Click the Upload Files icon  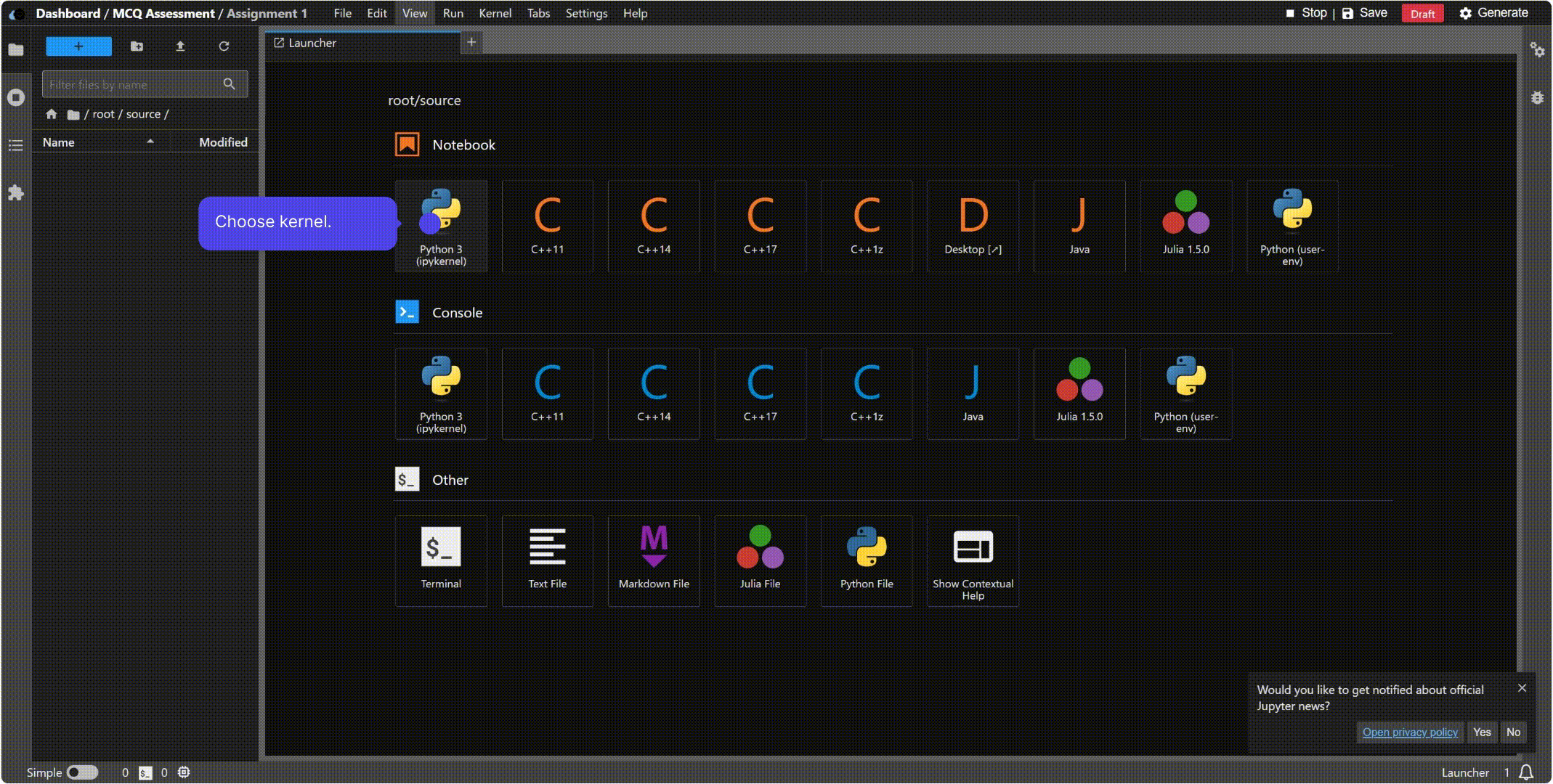(x=180, y=46)
